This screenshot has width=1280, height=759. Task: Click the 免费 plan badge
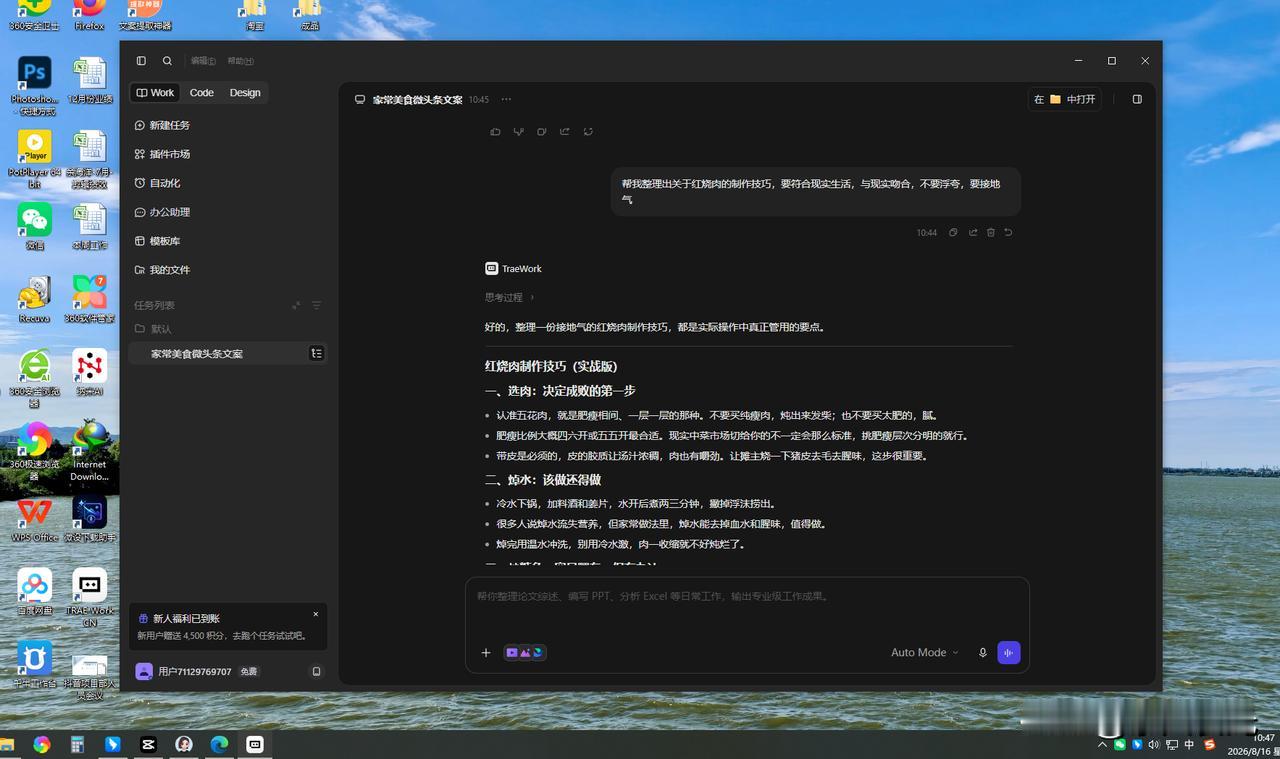(x=249, y=672)
